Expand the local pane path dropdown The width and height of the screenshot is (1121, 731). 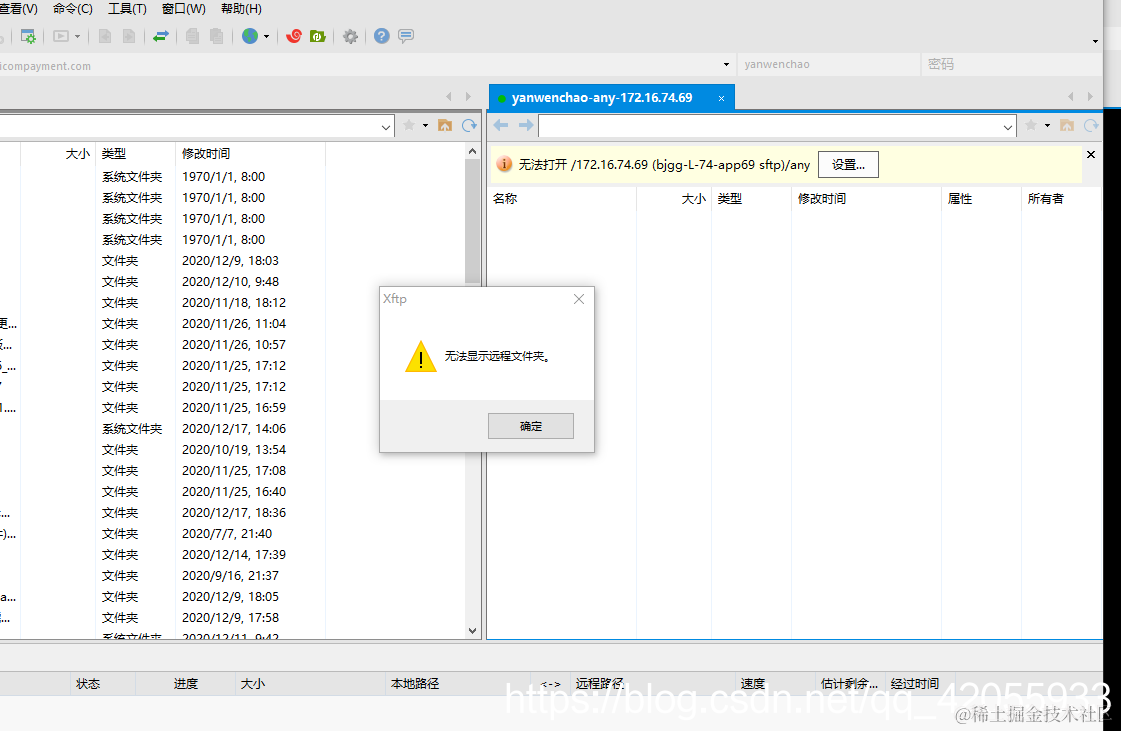click(x=386, y=127)
